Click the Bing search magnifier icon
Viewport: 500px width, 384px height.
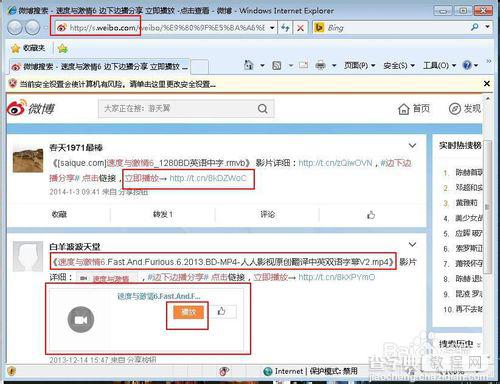(475, 27)
